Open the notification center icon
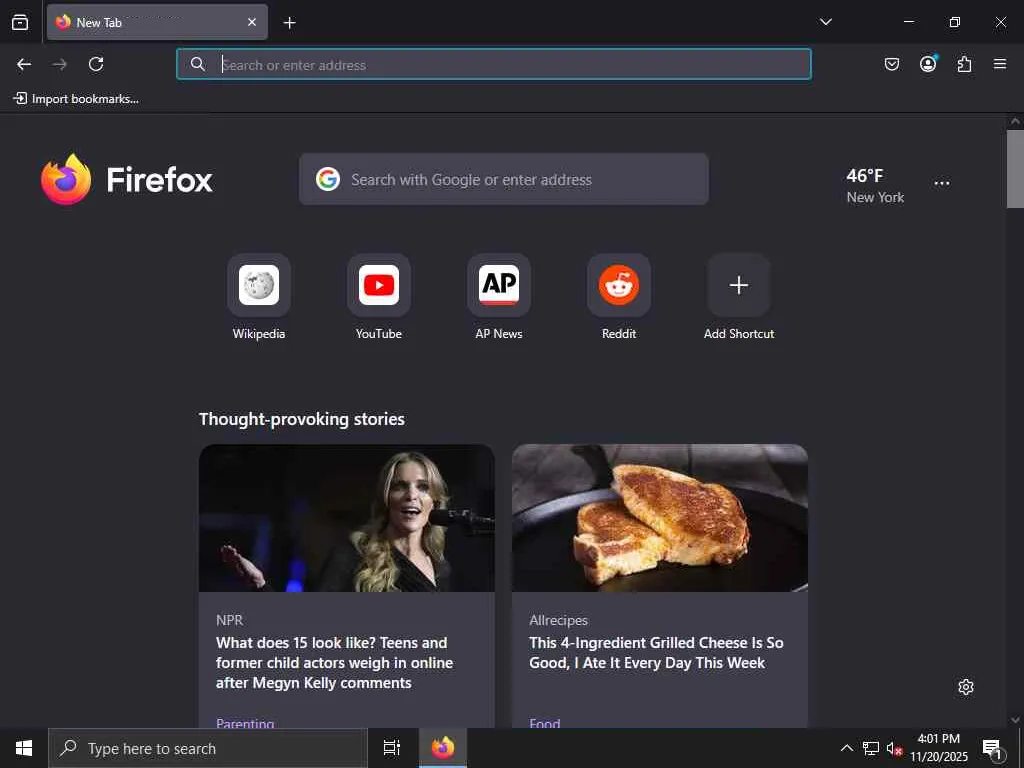1024x768 pixels. [993, 748]
